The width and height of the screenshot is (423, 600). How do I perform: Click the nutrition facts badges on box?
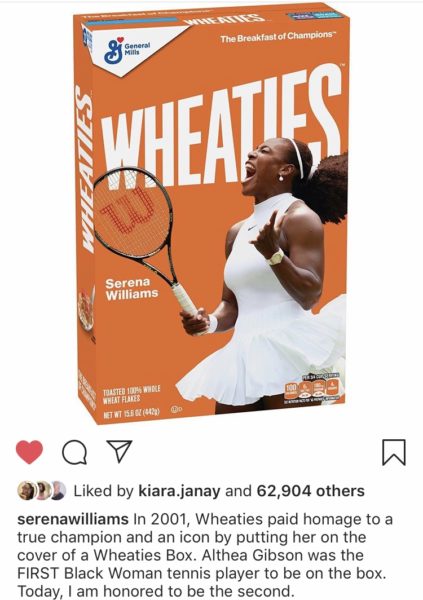313,388
